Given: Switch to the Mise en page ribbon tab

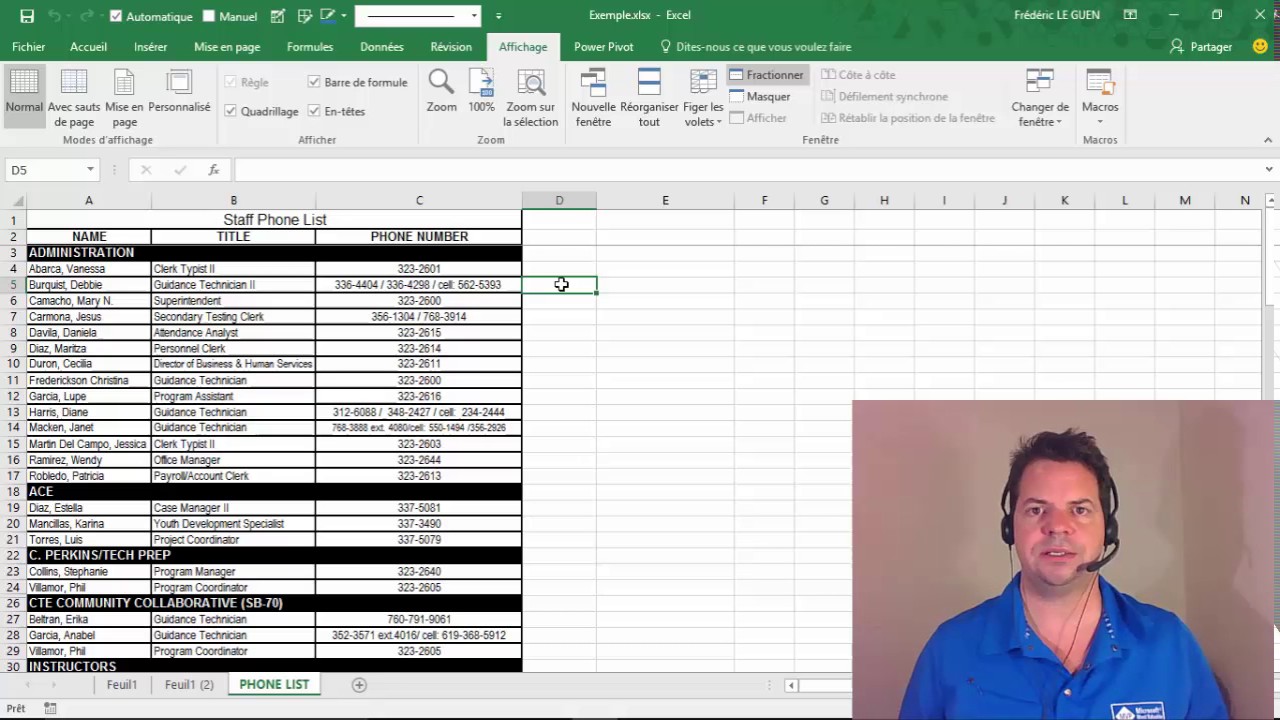Looking at the screenshot, I should click(x=227, y=47).
